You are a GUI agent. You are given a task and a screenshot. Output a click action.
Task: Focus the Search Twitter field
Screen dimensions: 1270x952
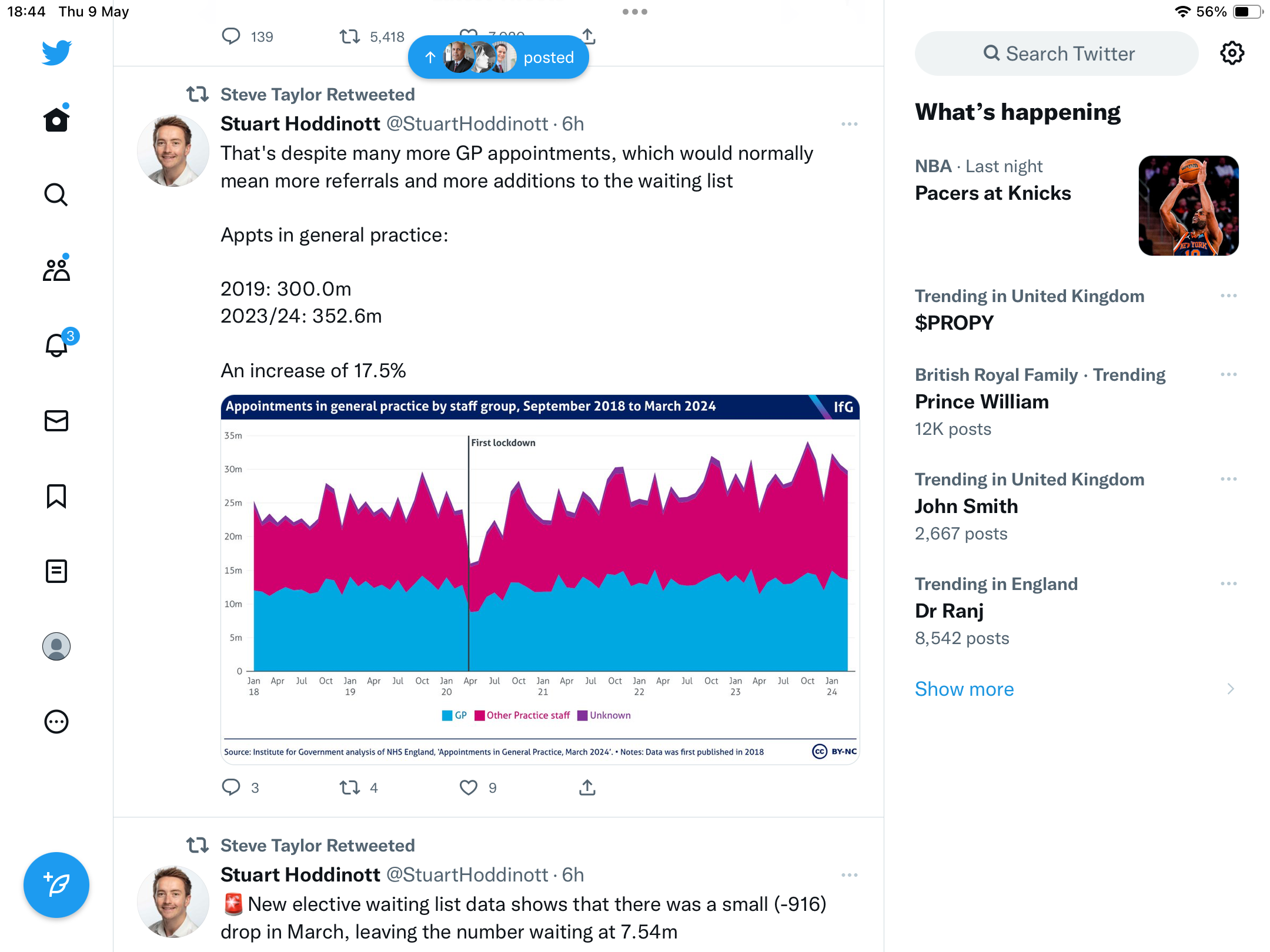(1057, 53)
